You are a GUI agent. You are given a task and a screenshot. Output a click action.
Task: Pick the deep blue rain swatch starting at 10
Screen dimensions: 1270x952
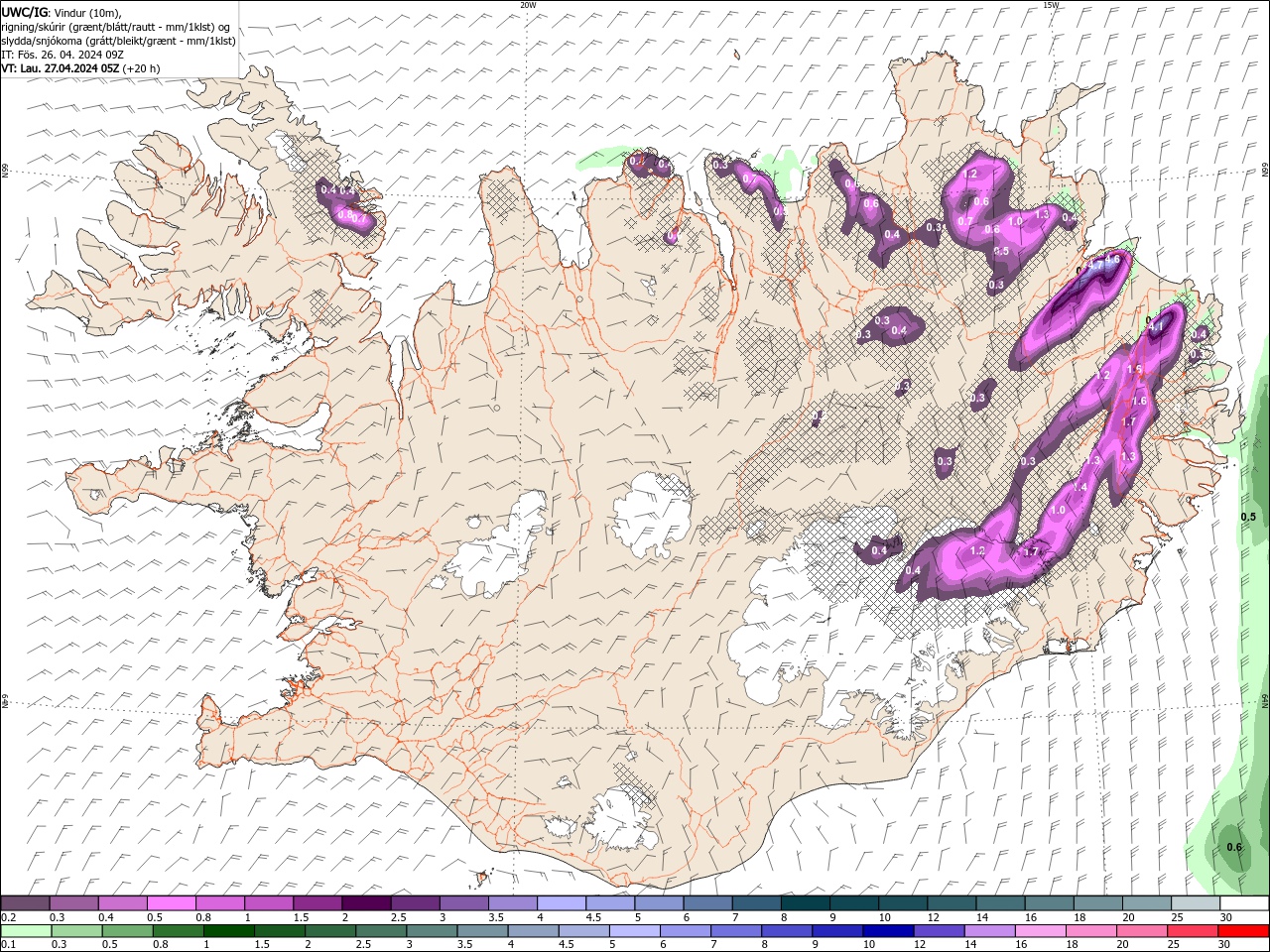[888, 931]
